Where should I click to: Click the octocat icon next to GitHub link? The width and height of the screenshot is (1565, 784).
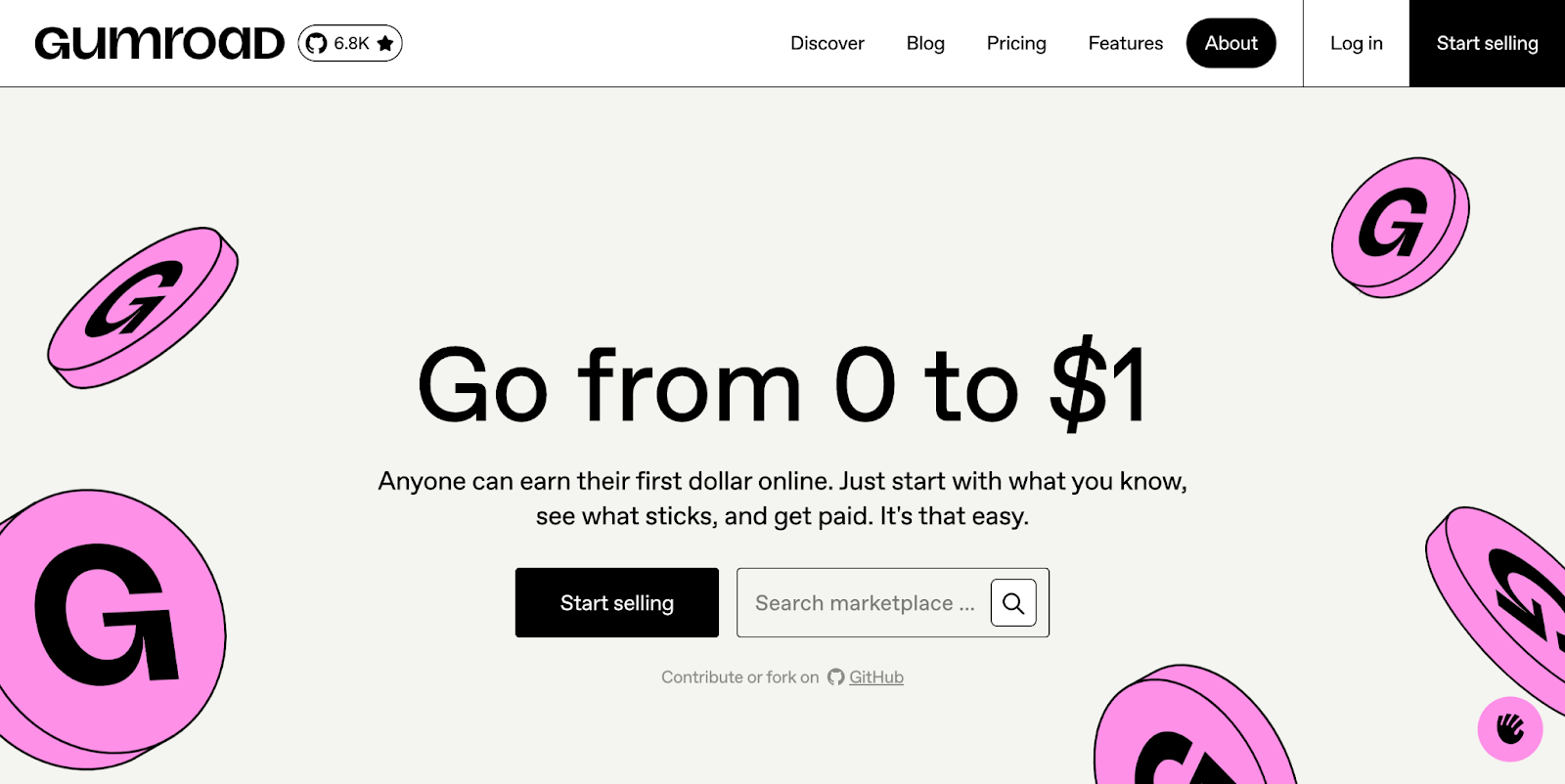tap(834, 676)
